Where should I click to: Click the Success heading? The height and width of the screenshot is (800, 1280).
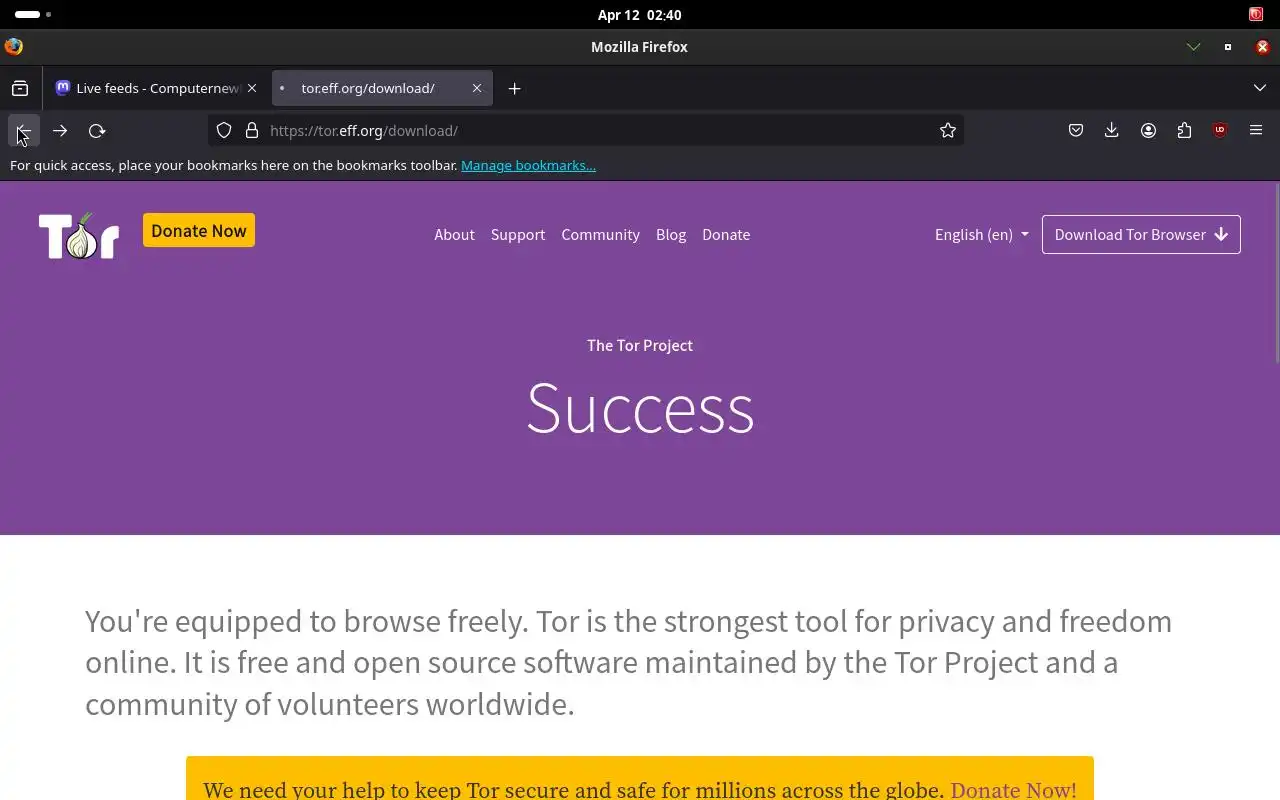coord(640,408)
